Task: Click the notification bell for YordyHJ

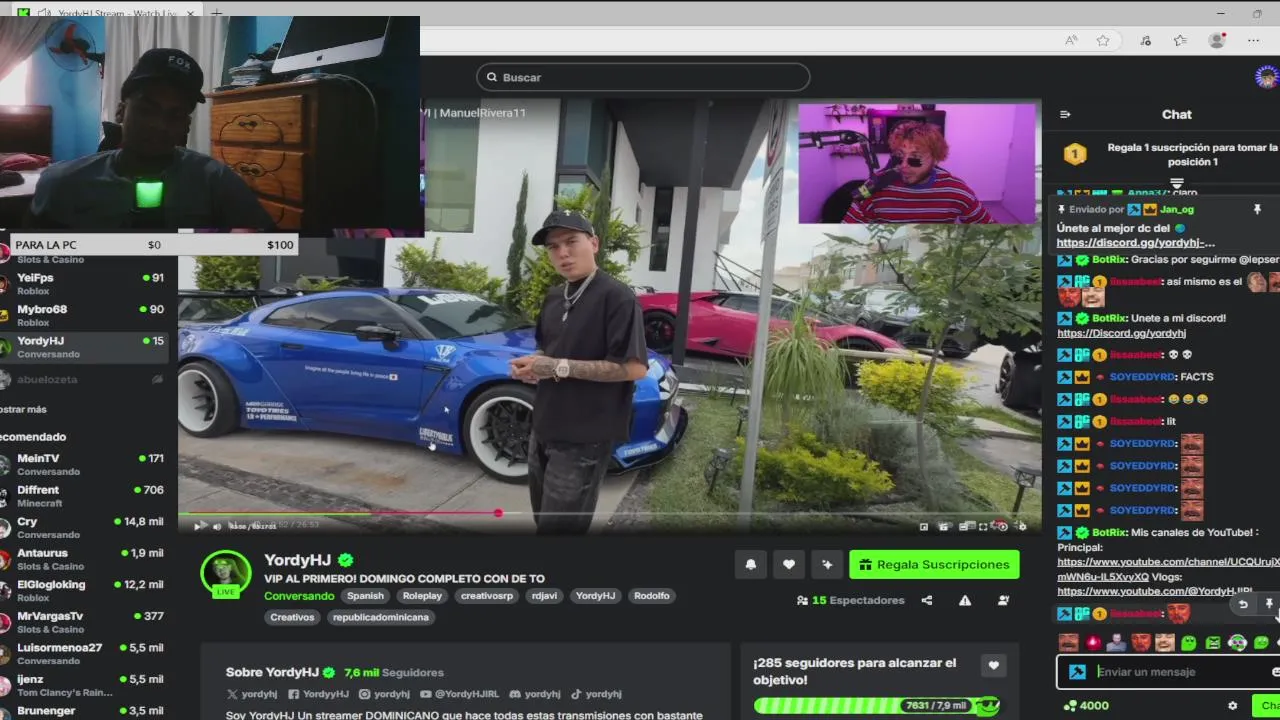Action: click(x=751, y=565)
